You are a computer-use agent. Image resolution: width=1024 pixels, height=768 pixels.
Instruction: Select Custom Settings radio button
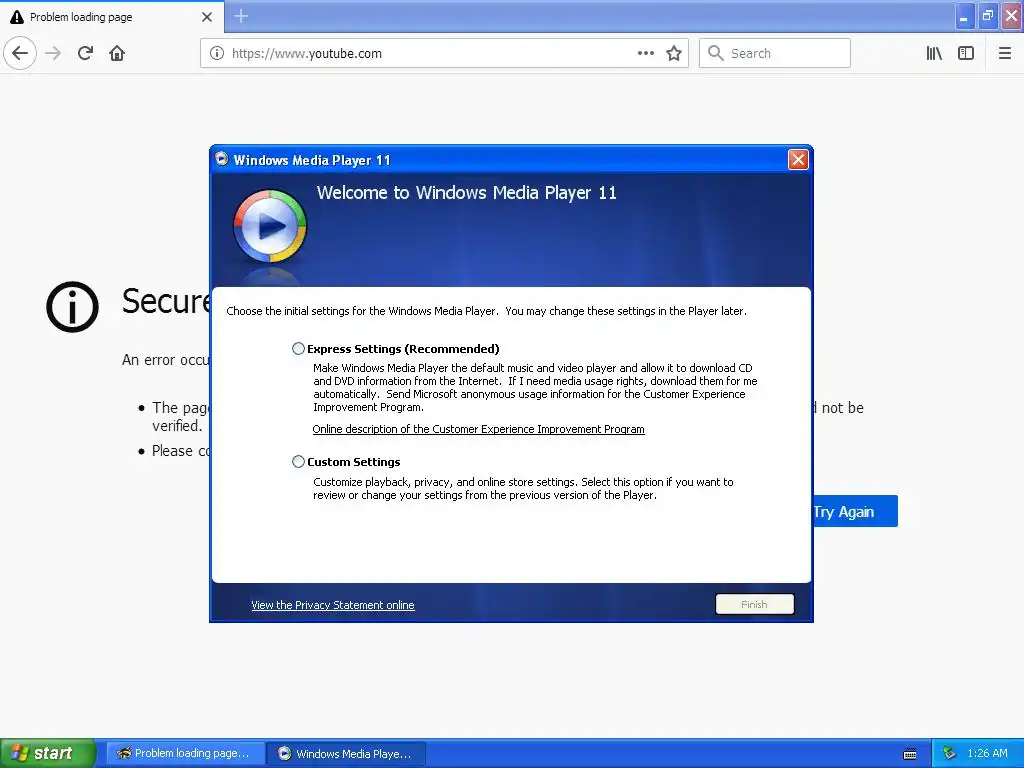coord(298,462)
